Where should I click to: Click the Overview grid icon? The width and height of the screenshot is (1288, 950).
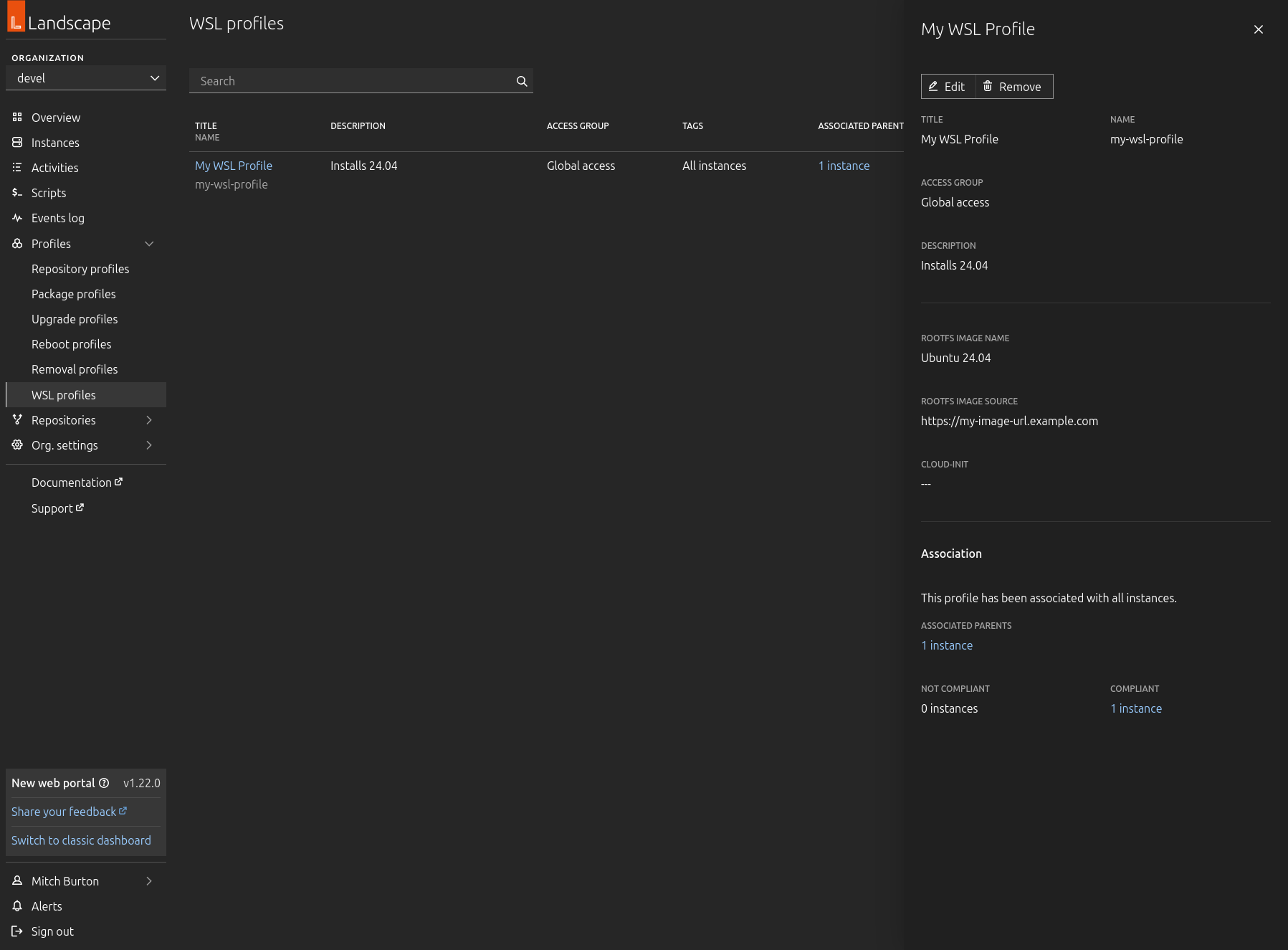pyautogui.click(x=17, y=117)
